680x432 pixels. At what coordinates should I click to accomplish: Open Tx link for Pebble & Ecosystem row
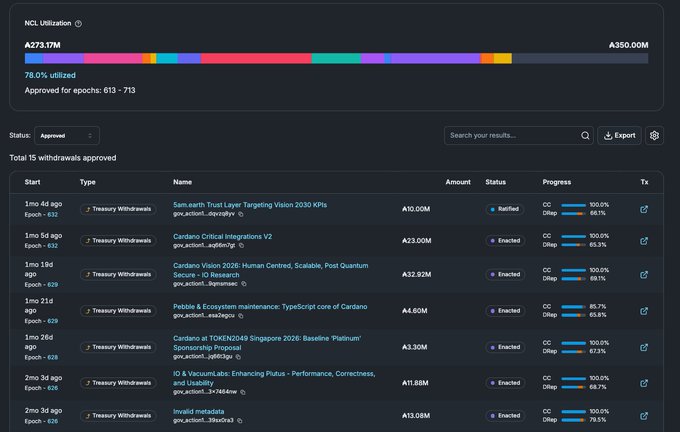644,311
